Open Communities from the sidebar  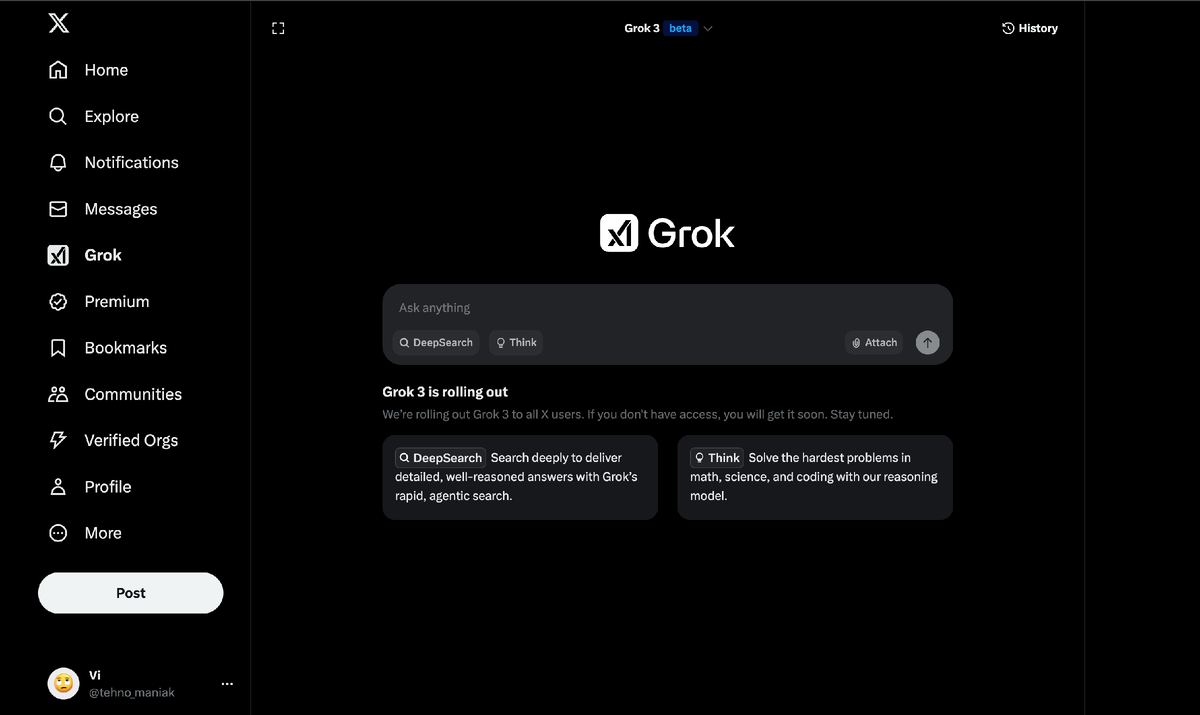tap(115, 394)
